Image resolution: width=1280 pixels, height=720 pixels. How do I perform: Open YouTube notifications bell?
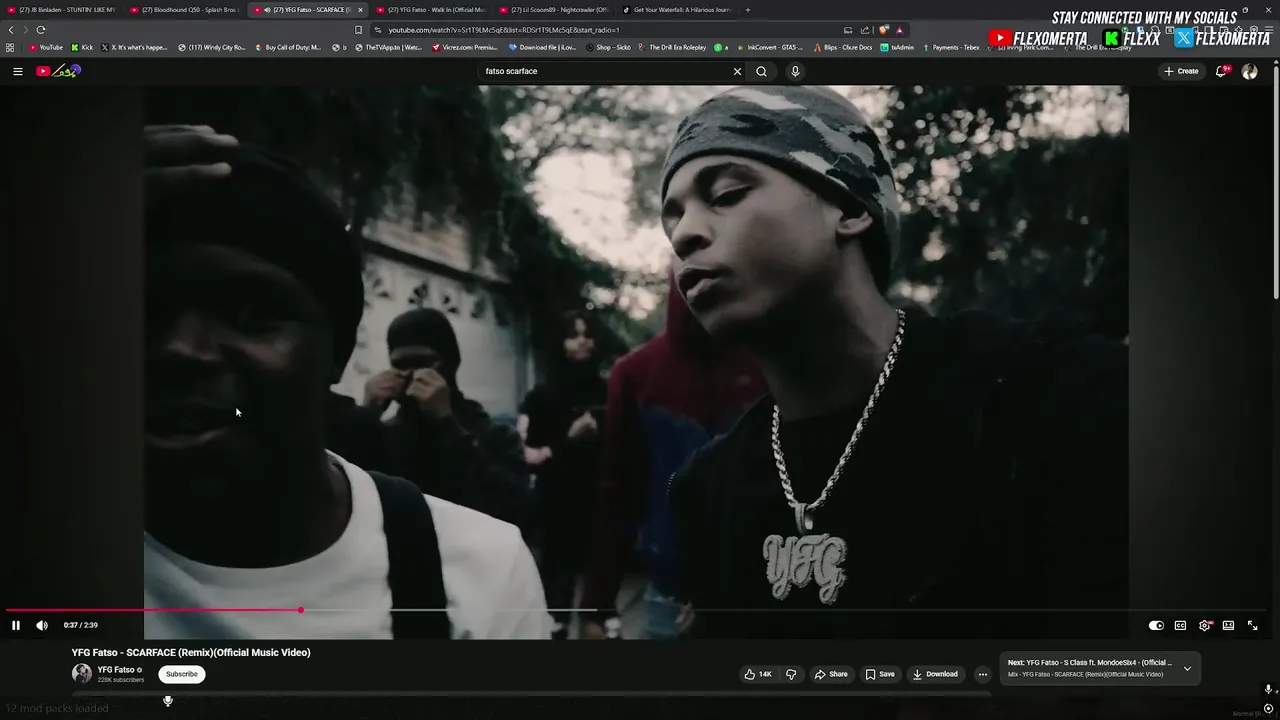[1222, 71]
